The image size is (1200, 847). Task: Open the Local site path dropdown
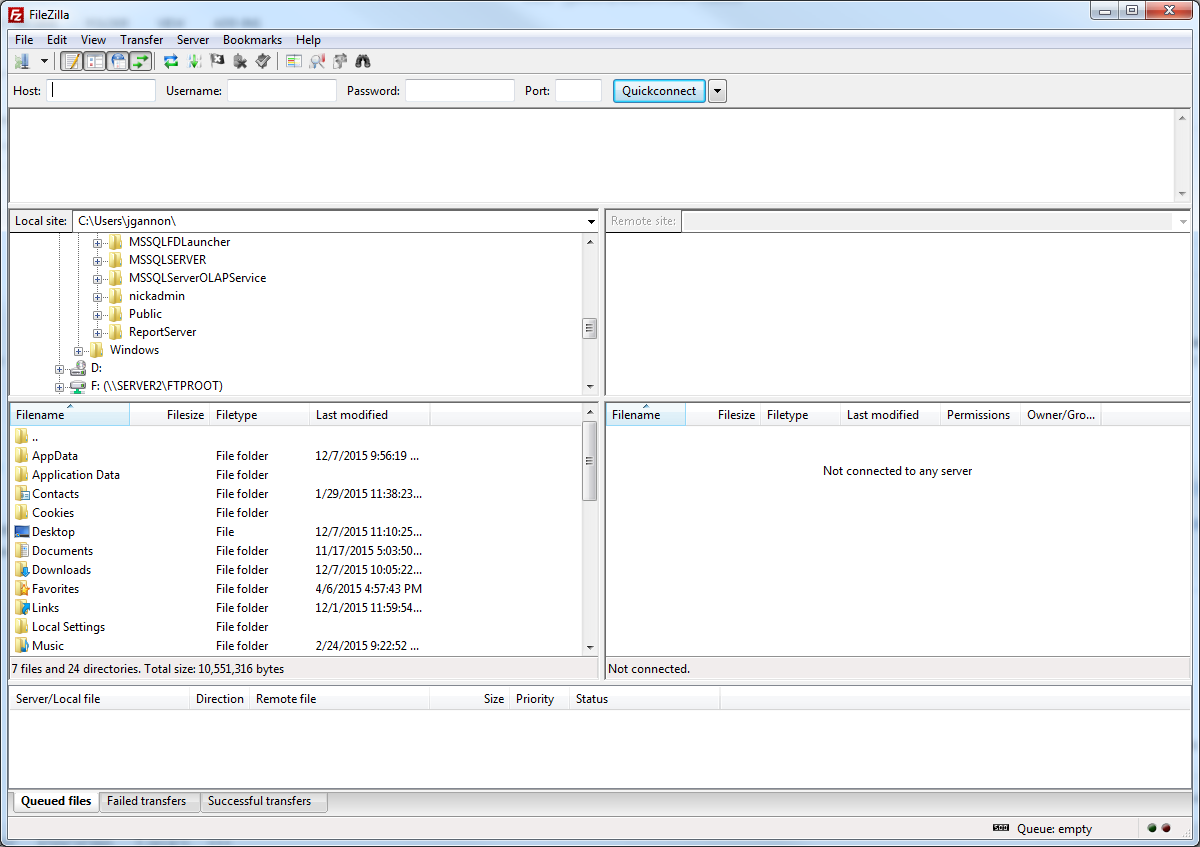pyautogui.click(x=590, y=221)
